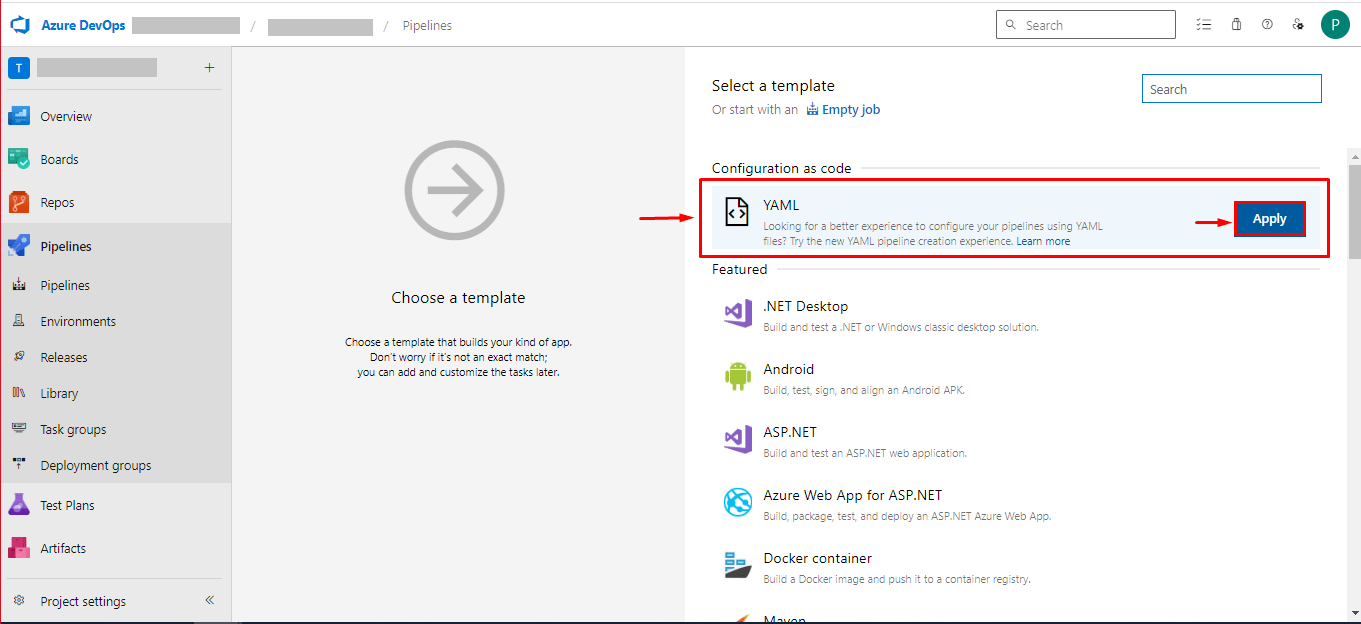Click the .NET Desktop Visual Studio icon
The width and height of the screenshot is (1361, 624).
pyautogui.click(x=737, y=314)
